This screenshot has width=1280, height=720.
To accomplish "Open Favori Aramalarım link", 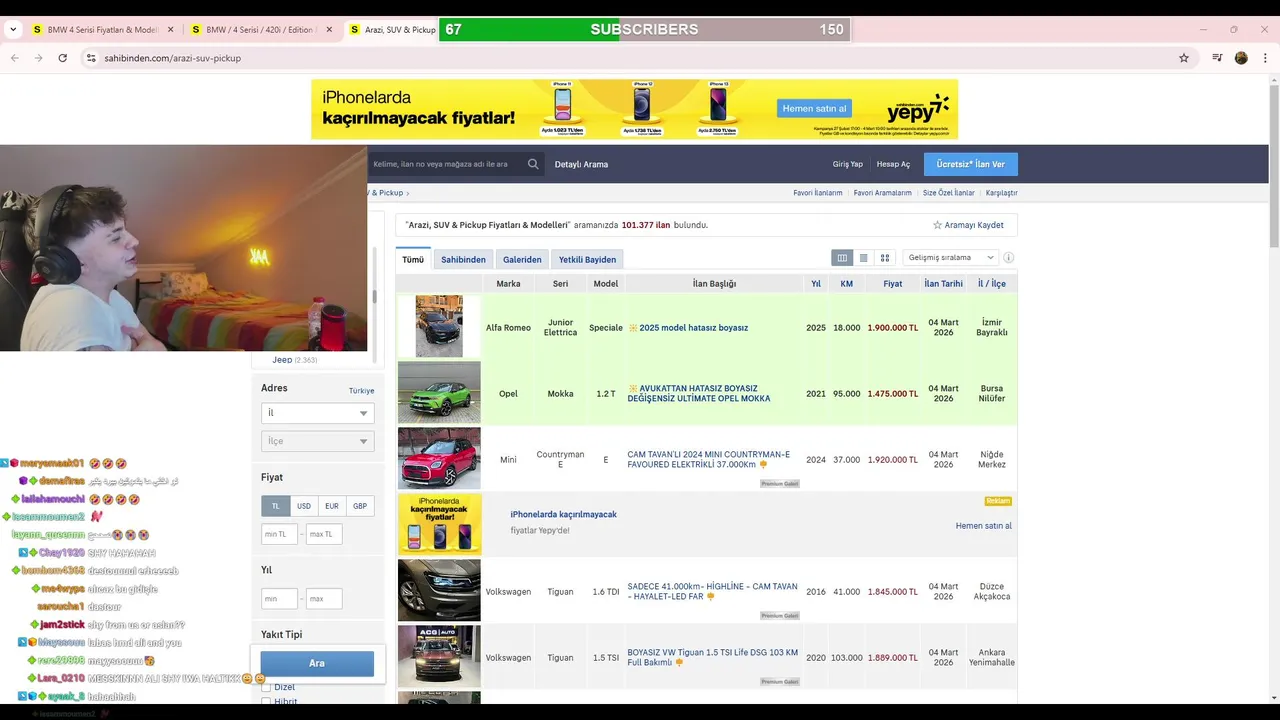I will [x=882, y=193].
